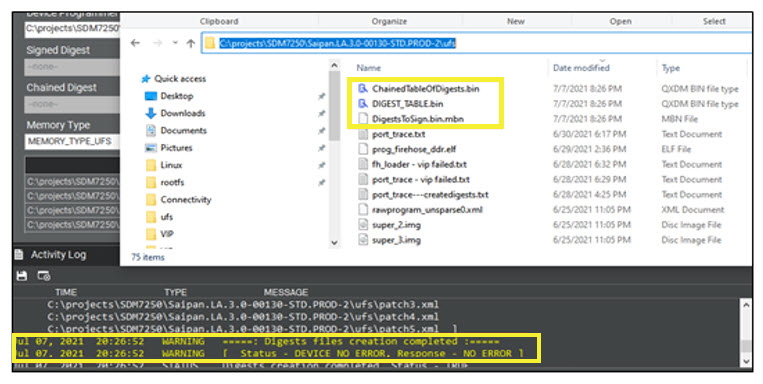Click the rawprogram_unsparse0.xml file icon
The image size is (763, 384).
[x=363, y=210]
